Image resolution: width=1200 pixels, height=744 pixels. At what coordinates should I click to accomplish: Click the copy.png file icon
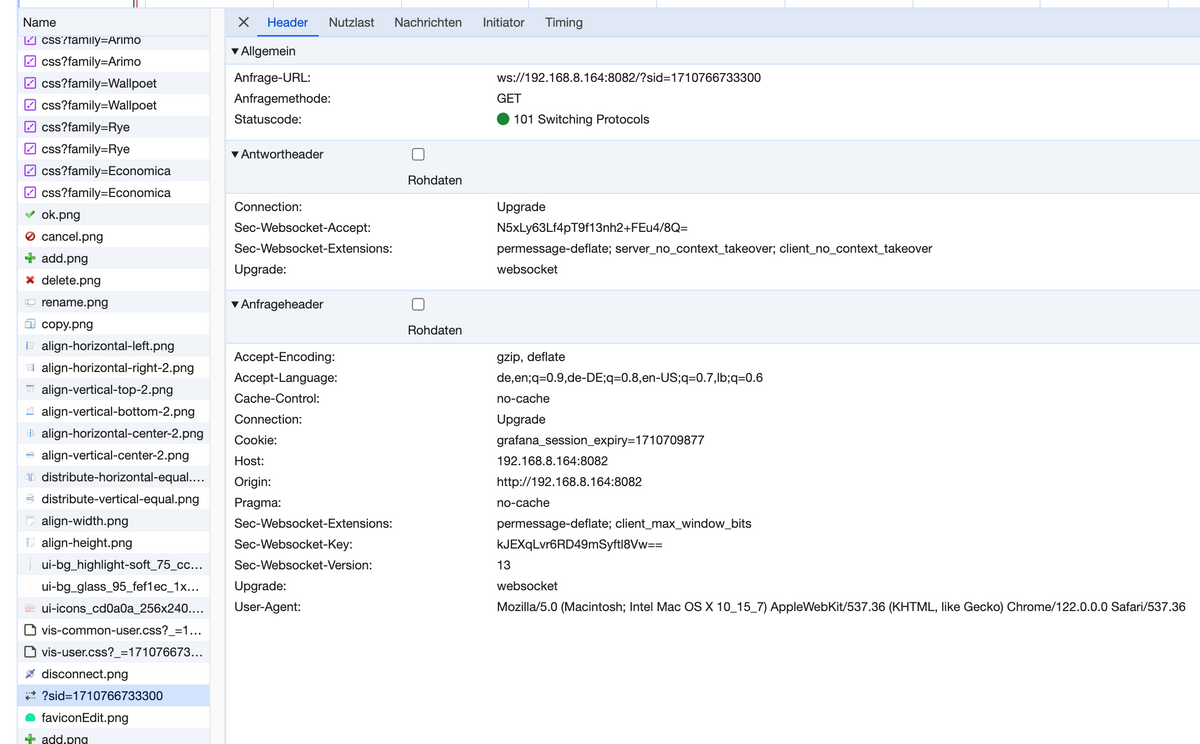pos(30,325)
